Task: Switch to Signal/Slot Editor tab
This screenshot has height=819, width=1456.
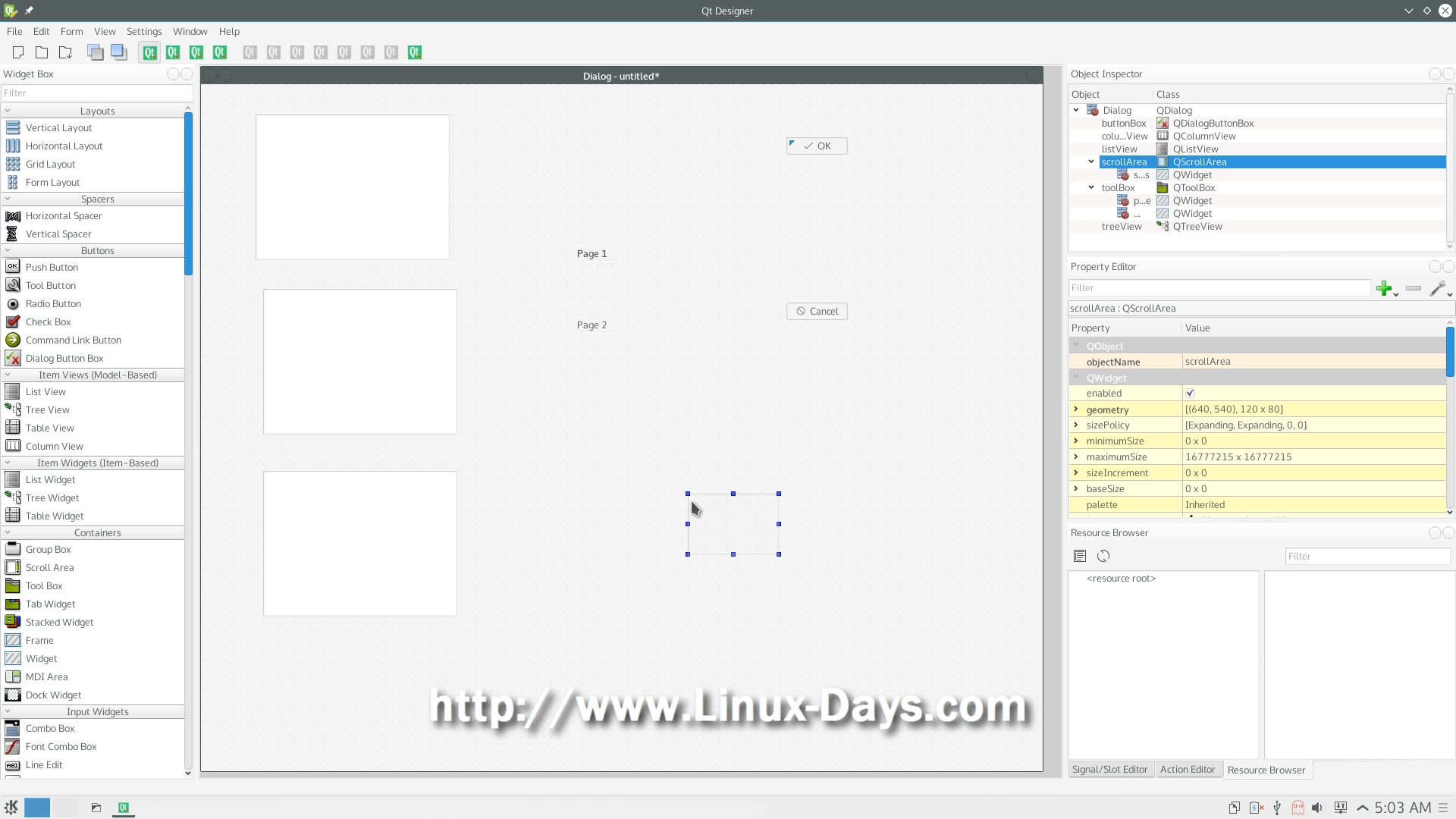Action: 1109,769
